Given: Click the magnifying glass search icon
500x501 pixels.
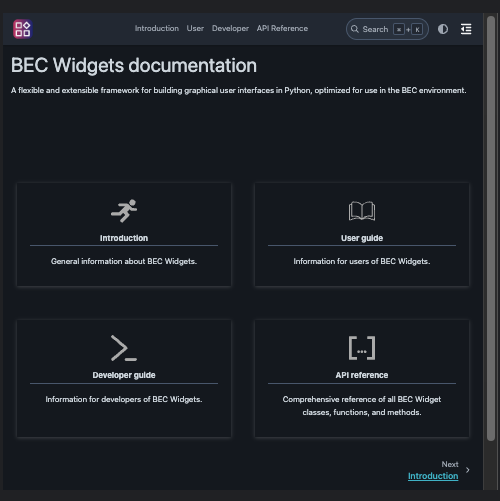Looking at the screenshot, I should pos(355,29).
